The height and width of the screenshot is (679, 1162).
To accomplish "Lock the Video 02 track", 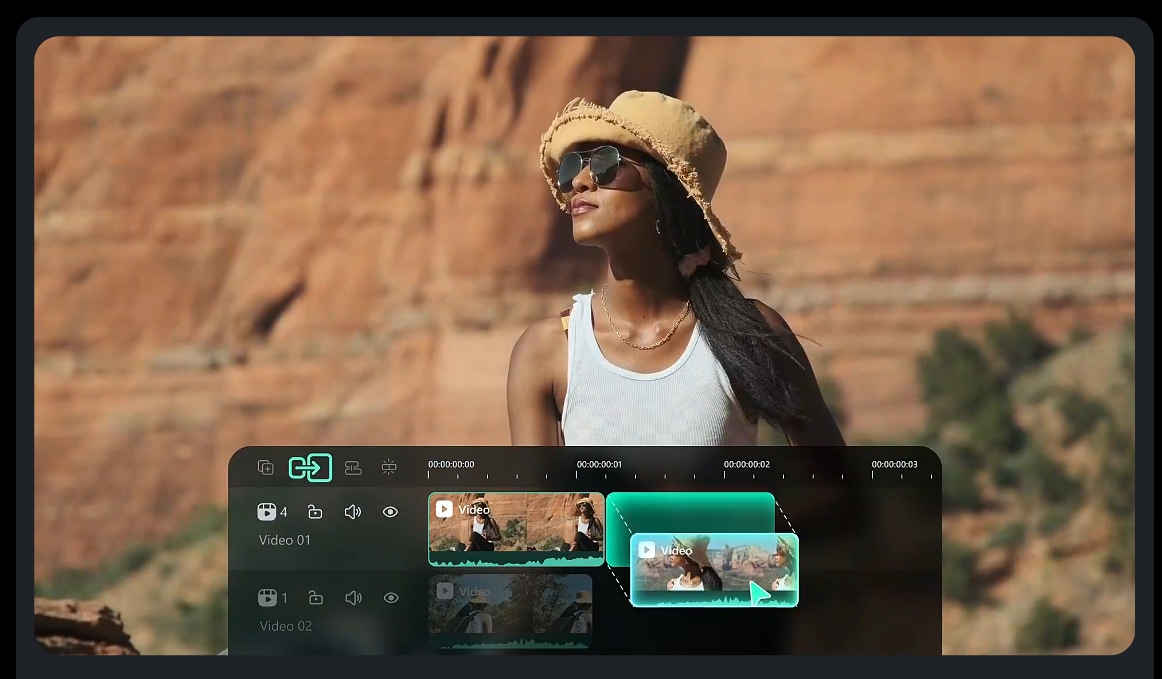I will [316, 597].
